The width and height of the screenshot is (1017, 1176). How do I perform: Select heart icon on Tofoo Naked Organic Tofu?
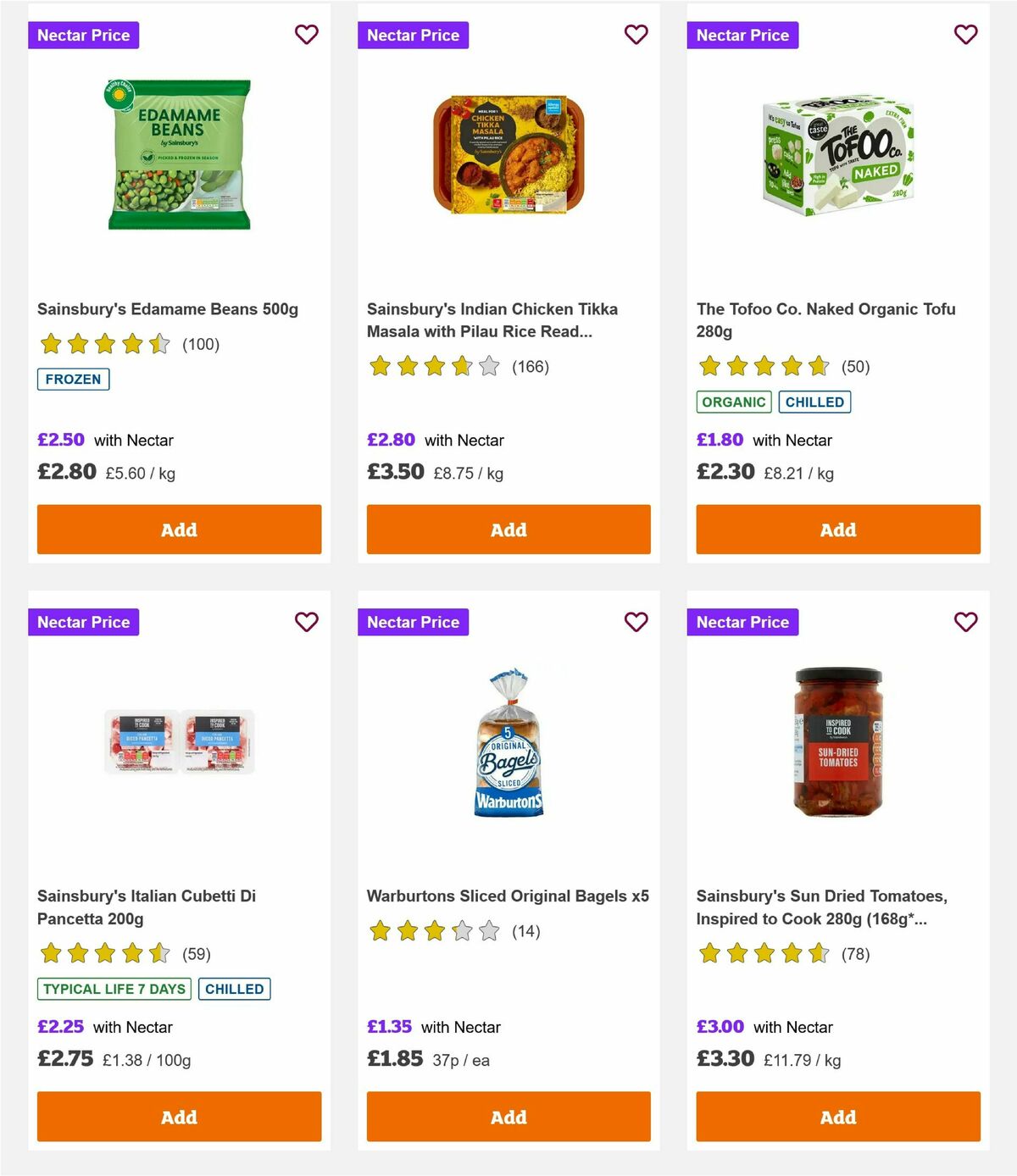coord(965,35)
